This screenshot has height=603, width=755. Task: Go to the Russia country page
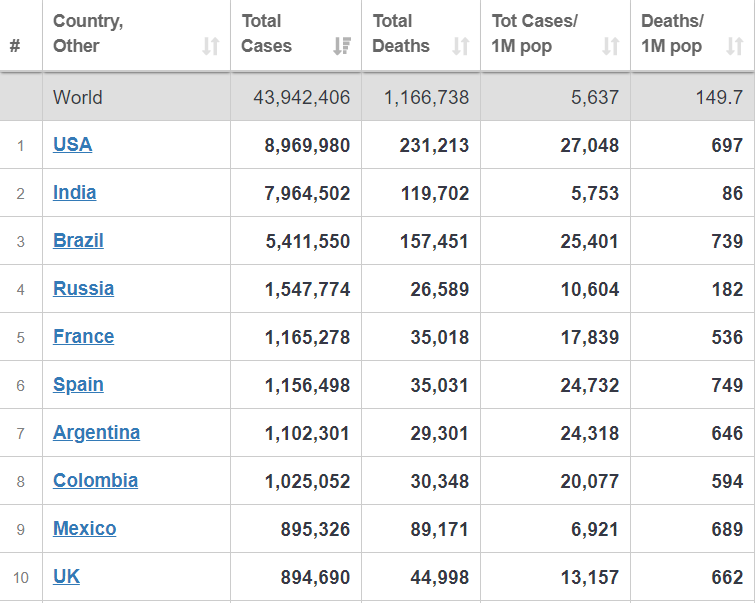pos(83,289)
